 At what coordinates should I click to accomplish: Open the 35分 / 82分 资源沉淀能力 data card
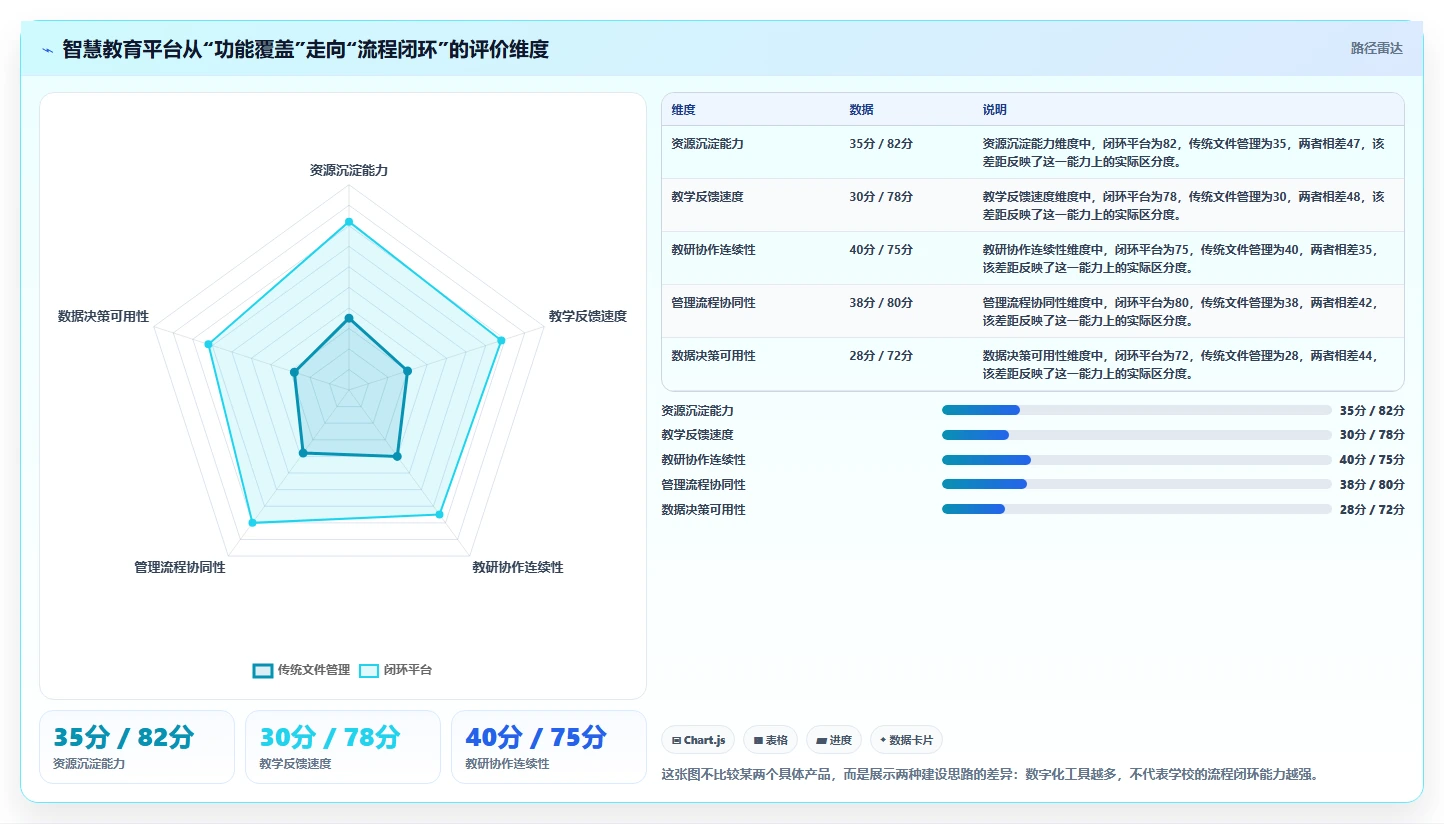coord(137,747)
